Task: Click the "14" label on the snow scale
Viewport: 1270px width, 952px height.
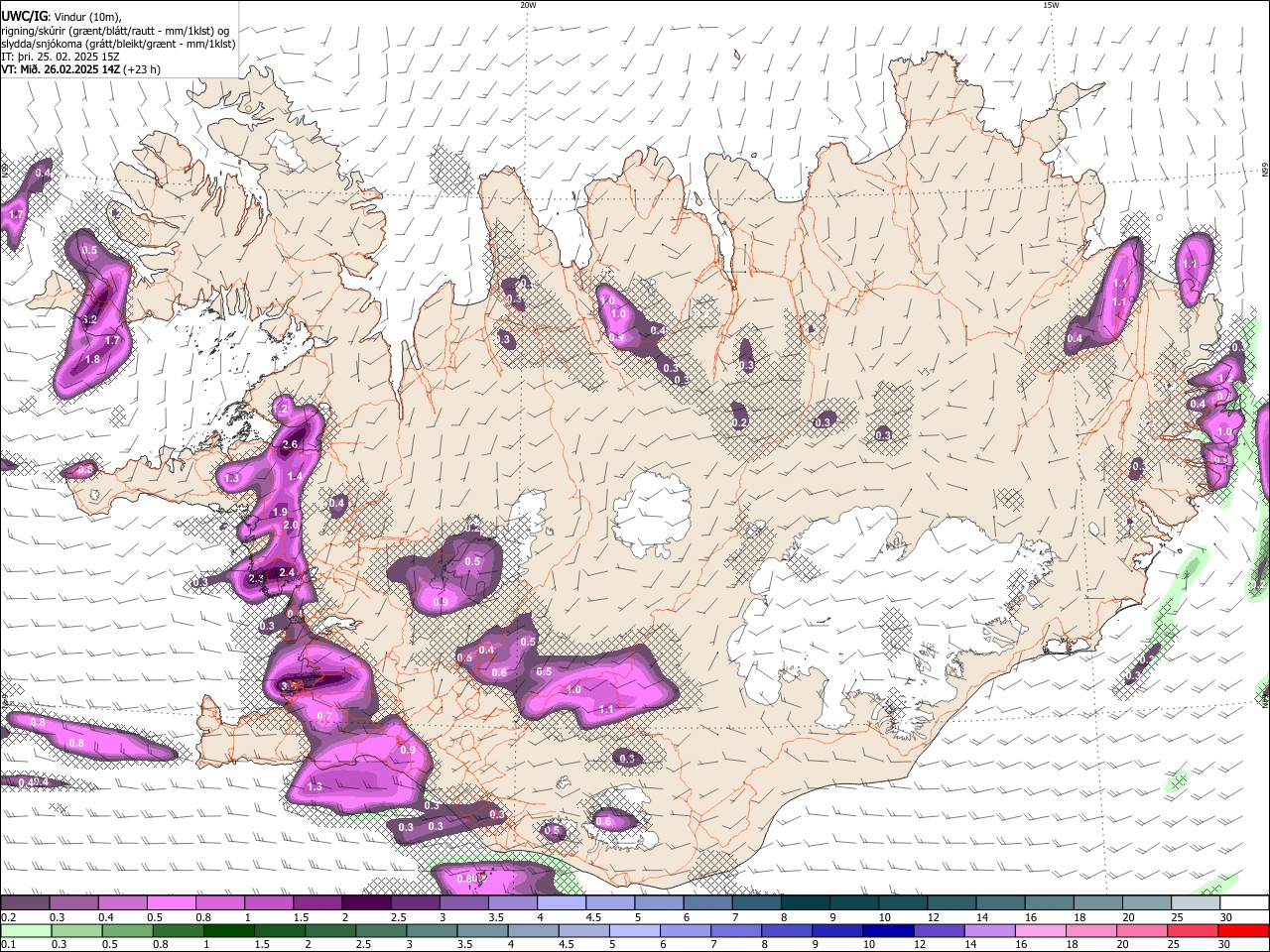Action: pyautogui.click(x=982, y=917)
